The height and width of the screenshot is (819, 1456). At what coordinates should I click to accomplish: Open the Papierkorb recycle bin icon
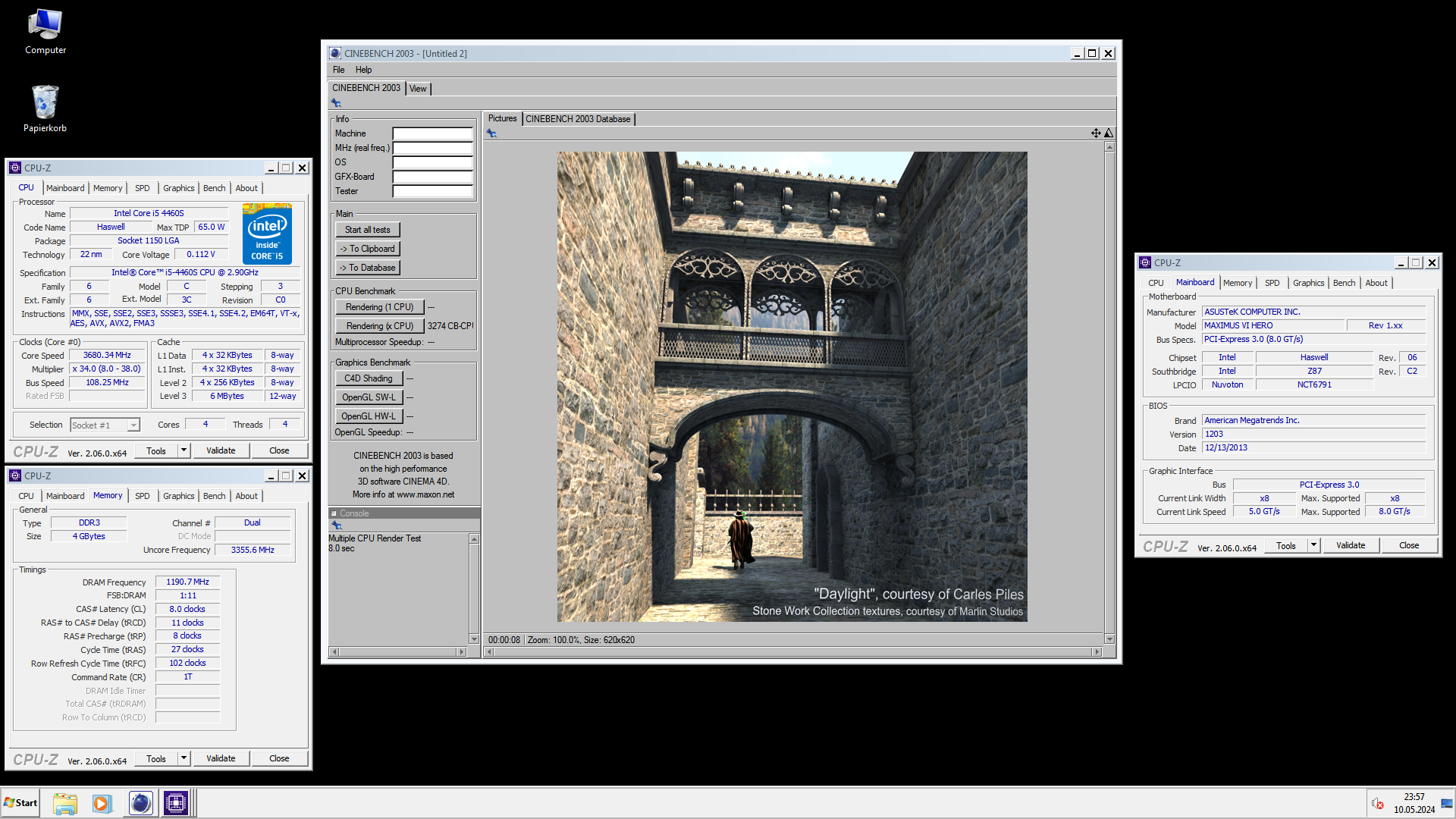click(x=45, y=108)
